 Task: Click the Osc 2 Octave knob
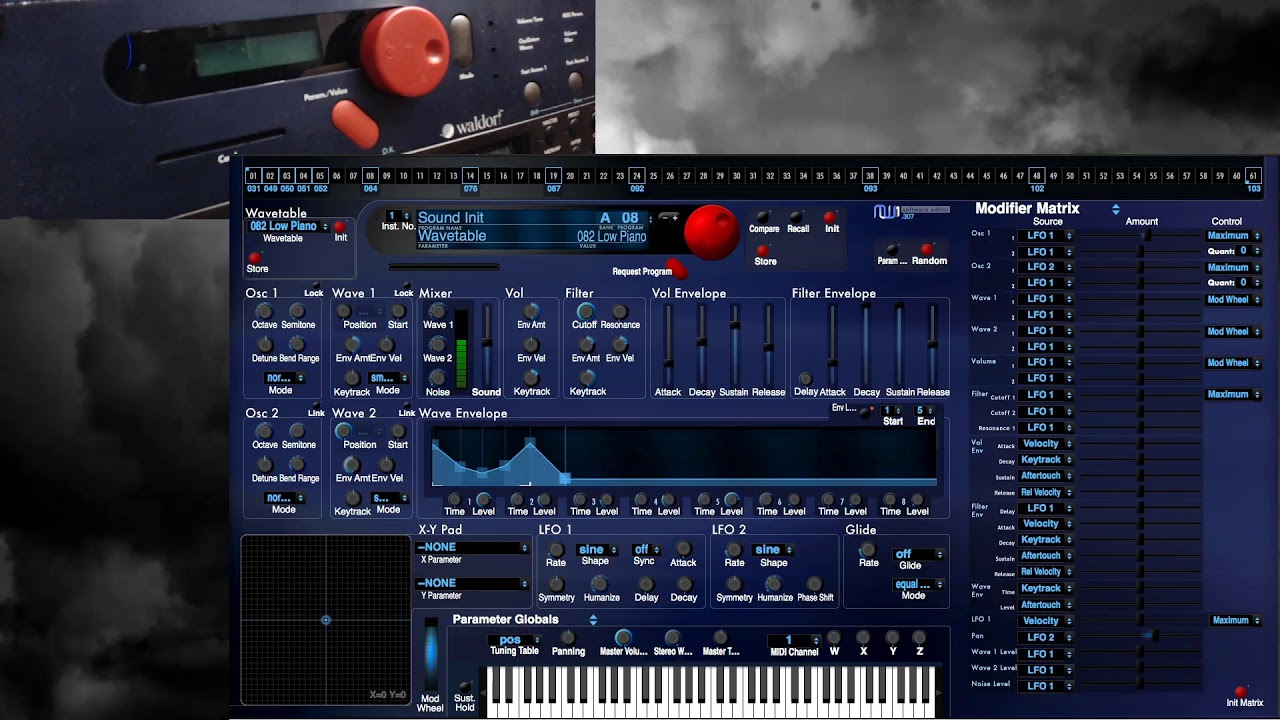tap(264, 431)
